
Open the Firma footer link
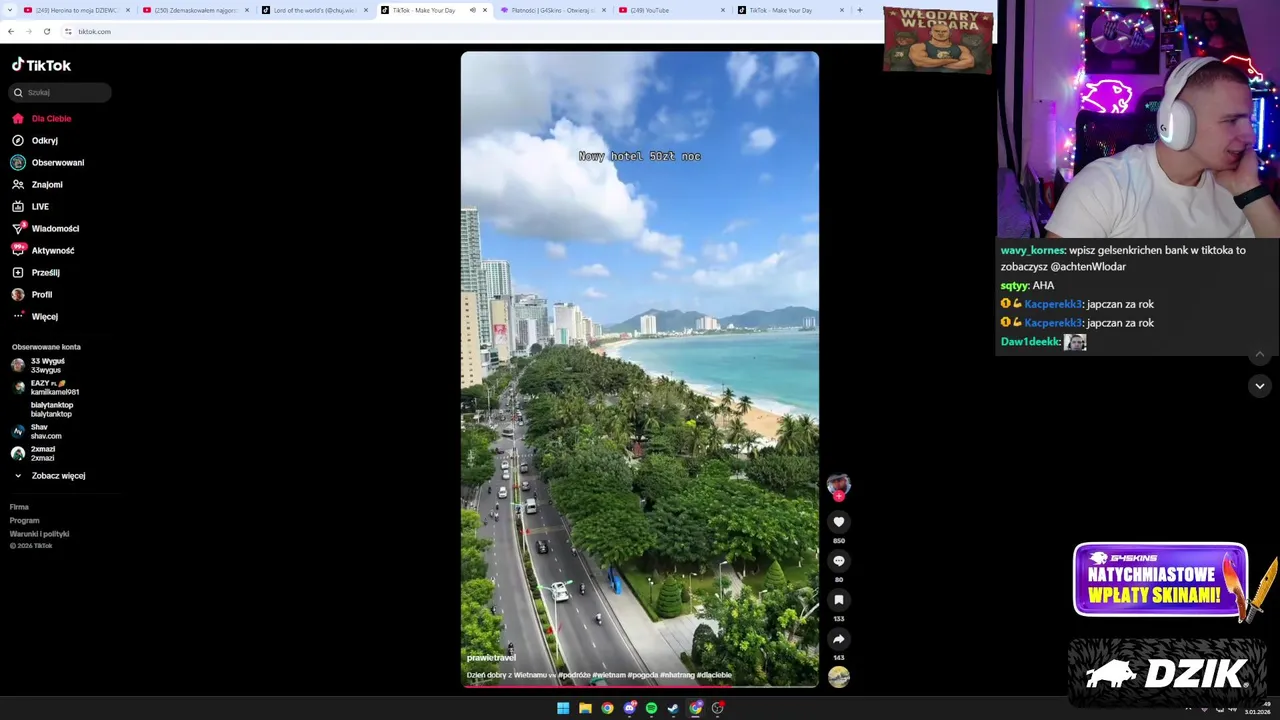[x=19, y=507]
